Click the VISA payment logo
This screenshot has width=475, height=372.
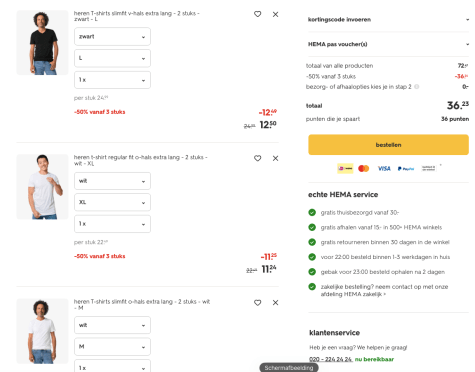384,169
